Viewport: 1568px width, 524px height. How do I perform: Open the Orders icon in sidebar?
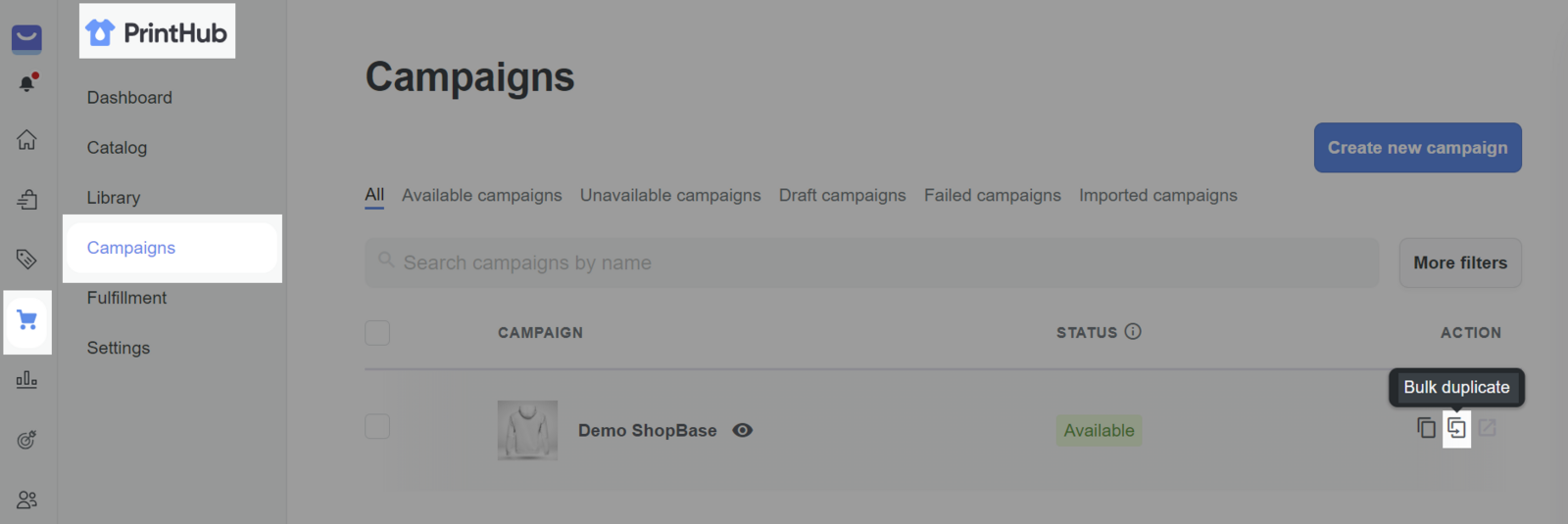26,200
